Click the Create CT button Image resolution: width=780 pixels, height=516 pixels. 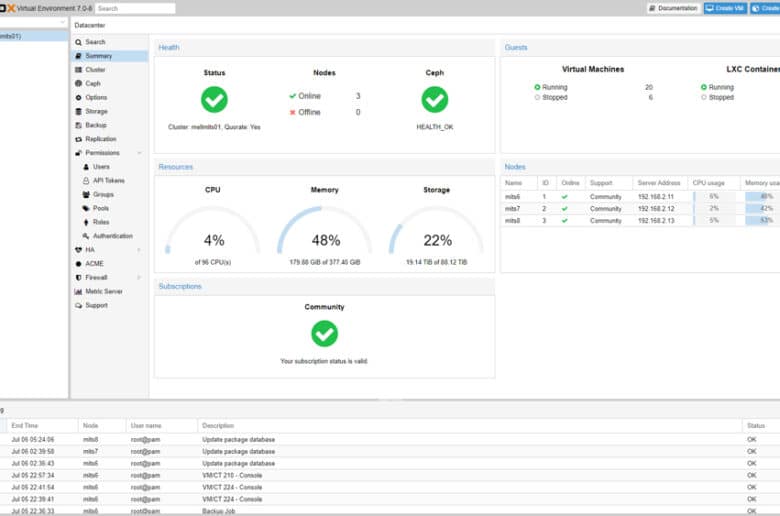(x=765, y=8)
